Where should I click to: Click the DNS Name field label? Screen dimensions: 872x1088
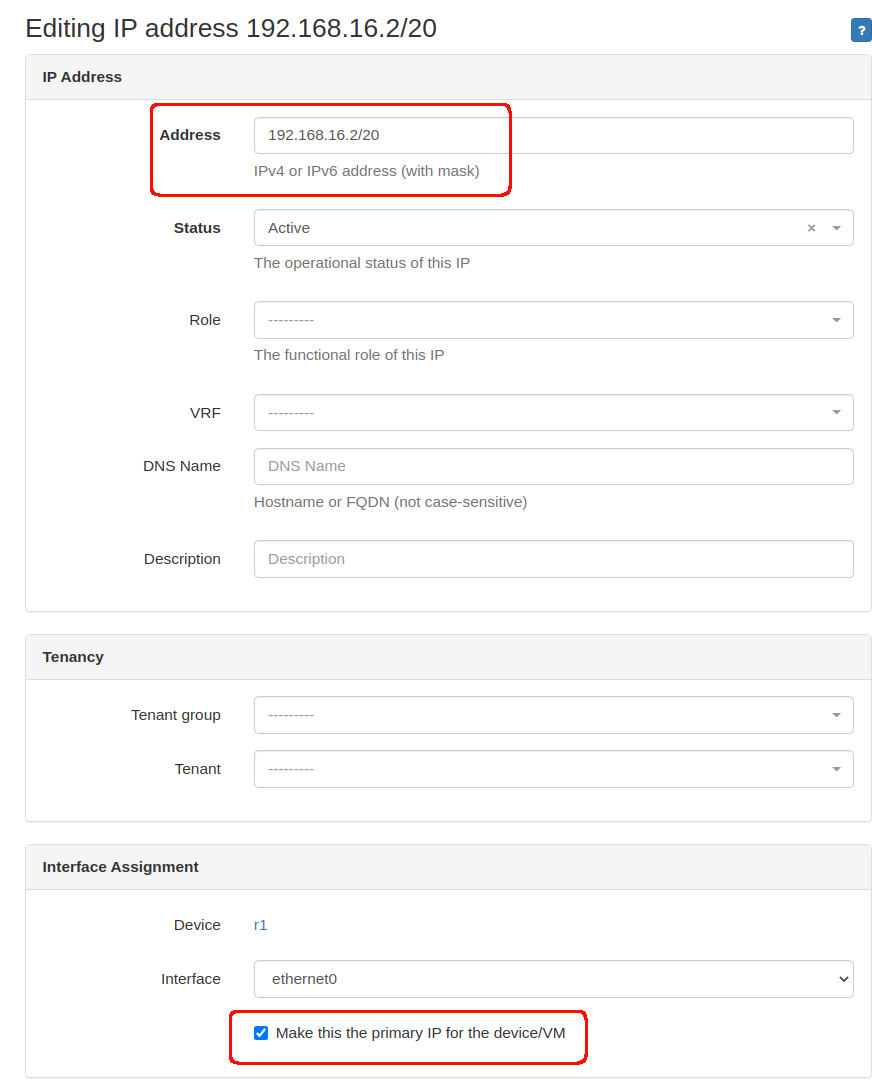pyautogui.click(x=182, y=466)
